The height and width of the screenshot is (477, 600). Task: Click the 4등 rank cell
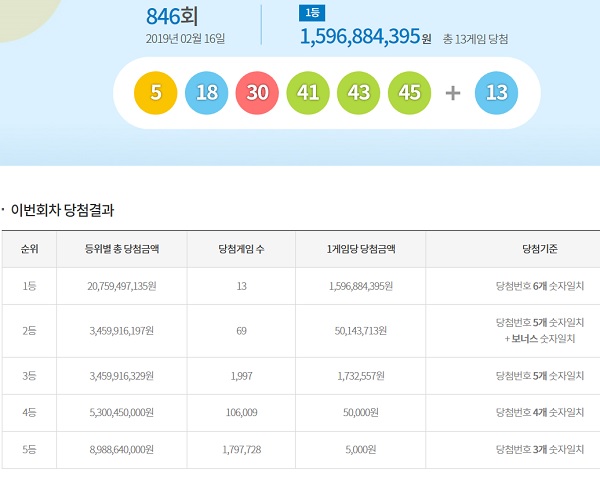(x=29, y=412)
